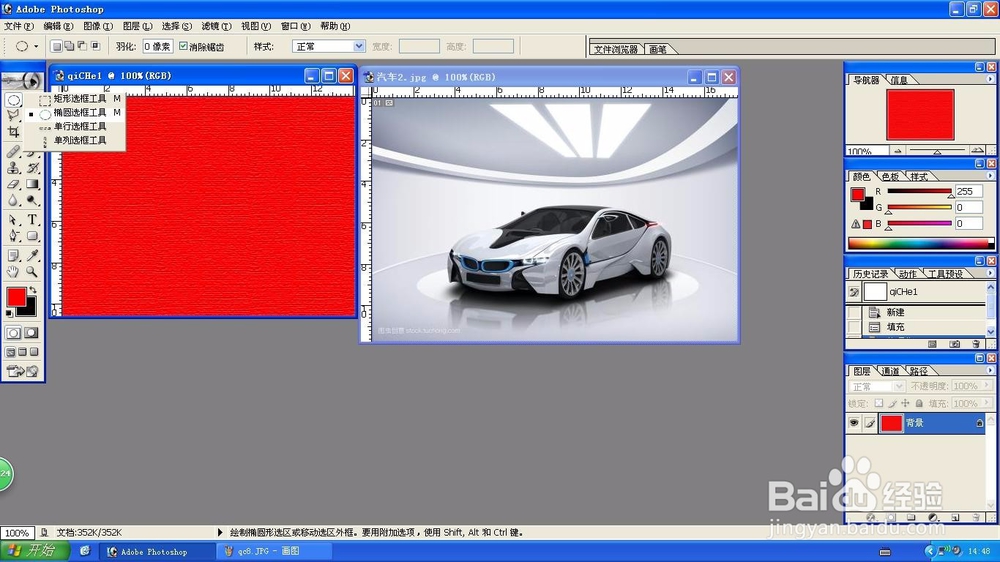
Task: Select the Blur tool
Action: coord(13,200)
